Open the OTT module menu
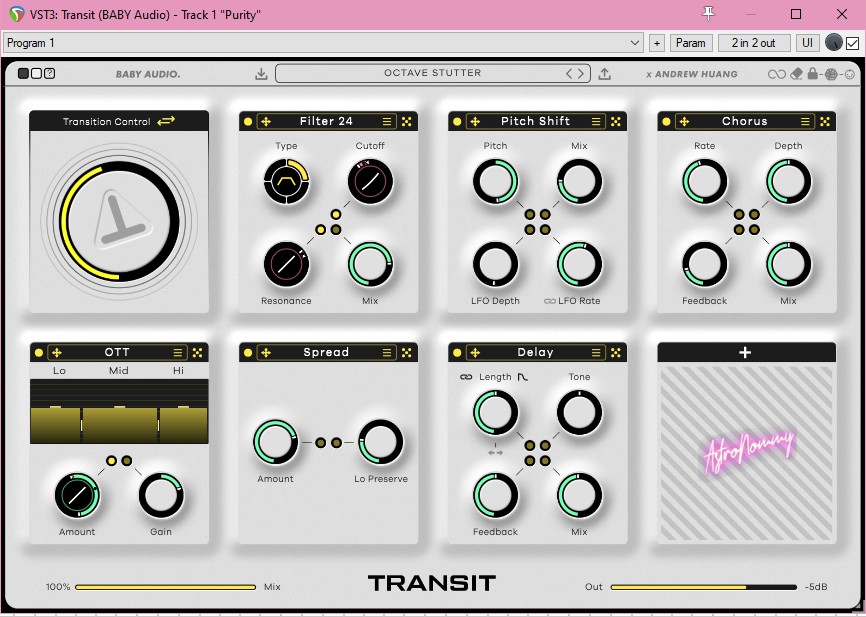The height and width of the screenshot is (617, 866). pos(178,352)
